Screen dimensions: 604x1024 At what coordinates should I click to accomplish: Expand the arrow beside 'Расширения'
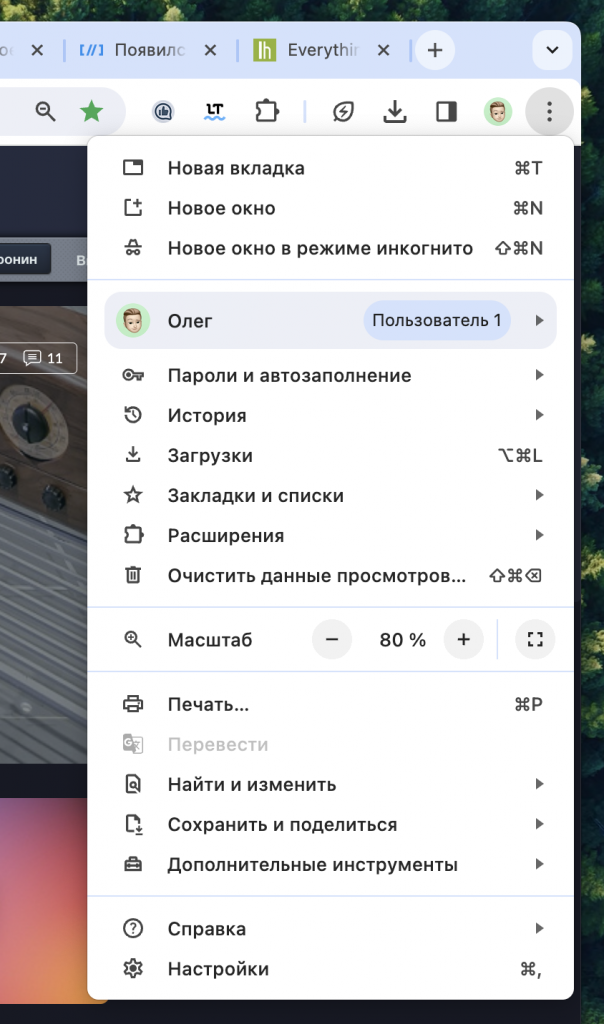[539, 536]
